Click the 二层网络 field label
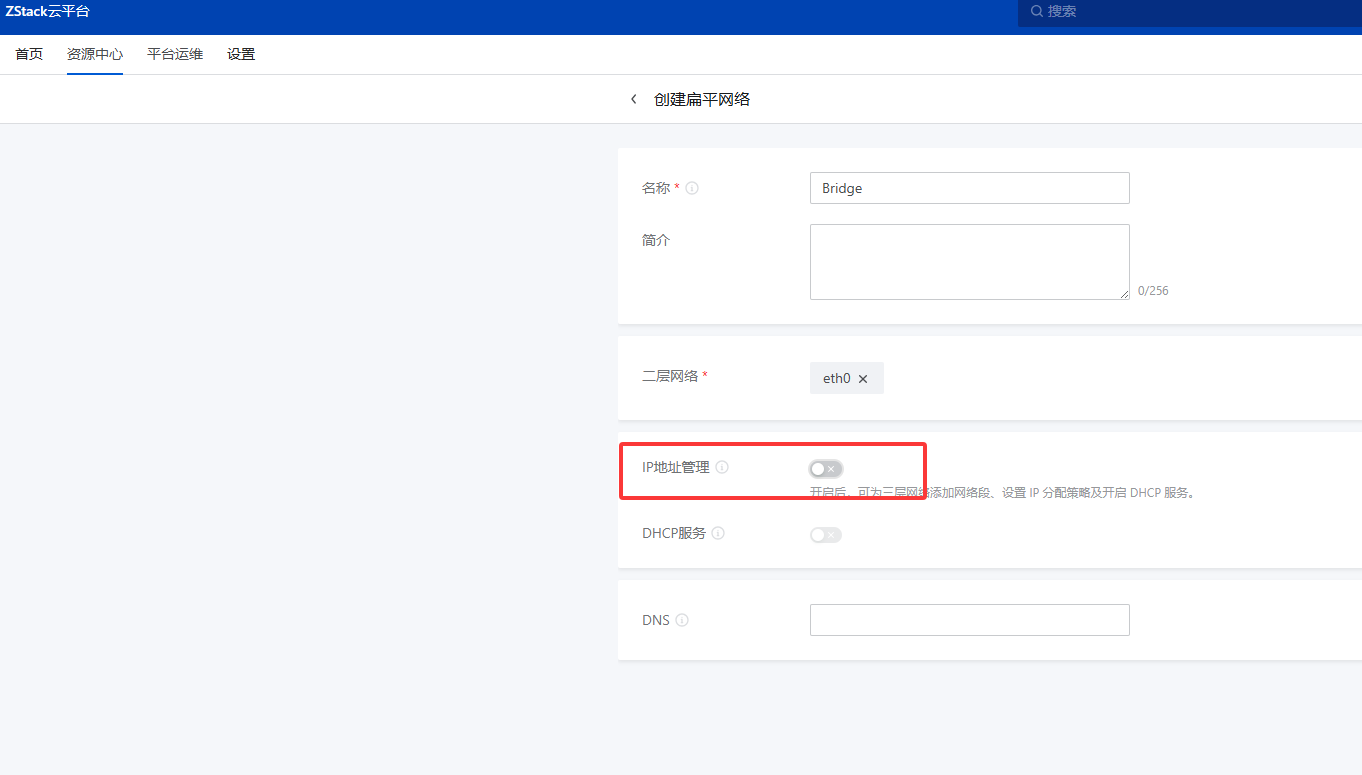Image resolution: width=1362 pixels, height=775 pixels. pyautogui.click(x=670, y=376)
